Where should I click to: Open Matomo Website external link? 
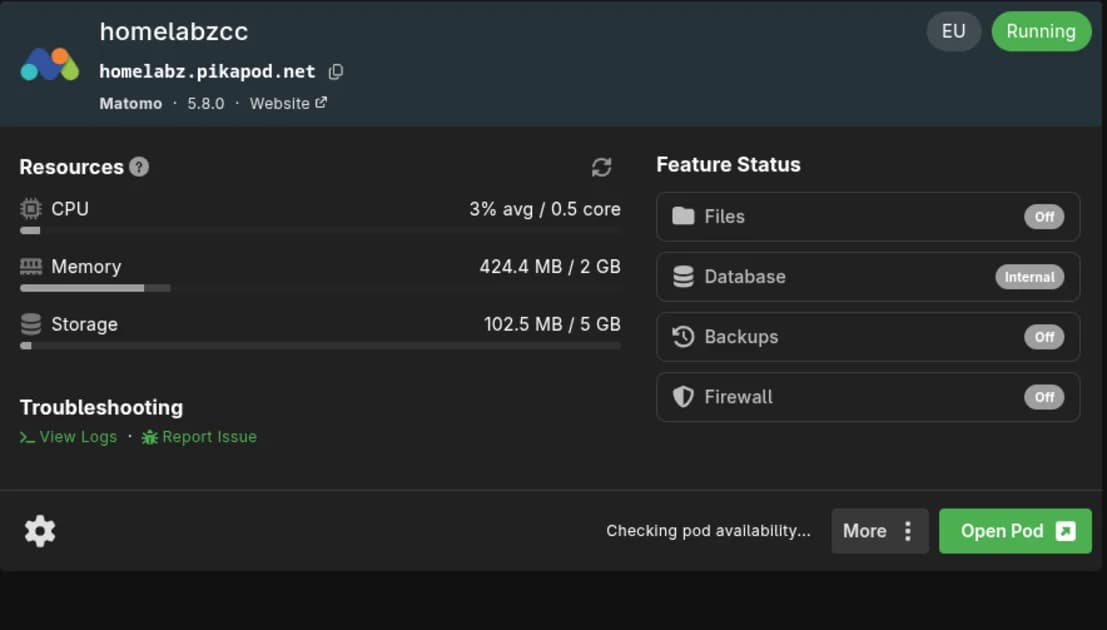click(288, 103)
